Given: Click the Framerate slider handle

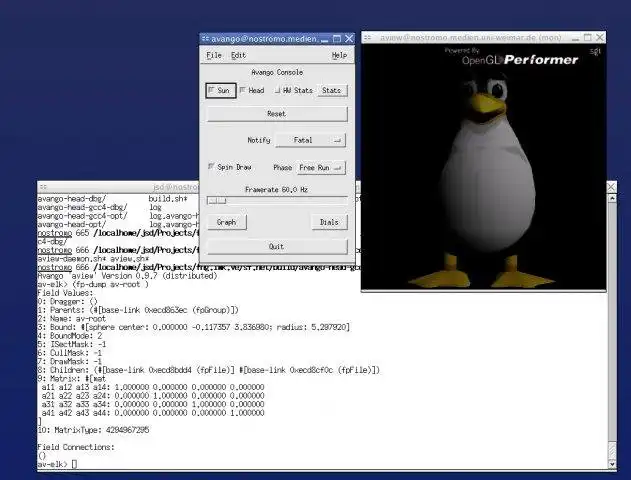Looking at the screenshot, I should (217, 200).
